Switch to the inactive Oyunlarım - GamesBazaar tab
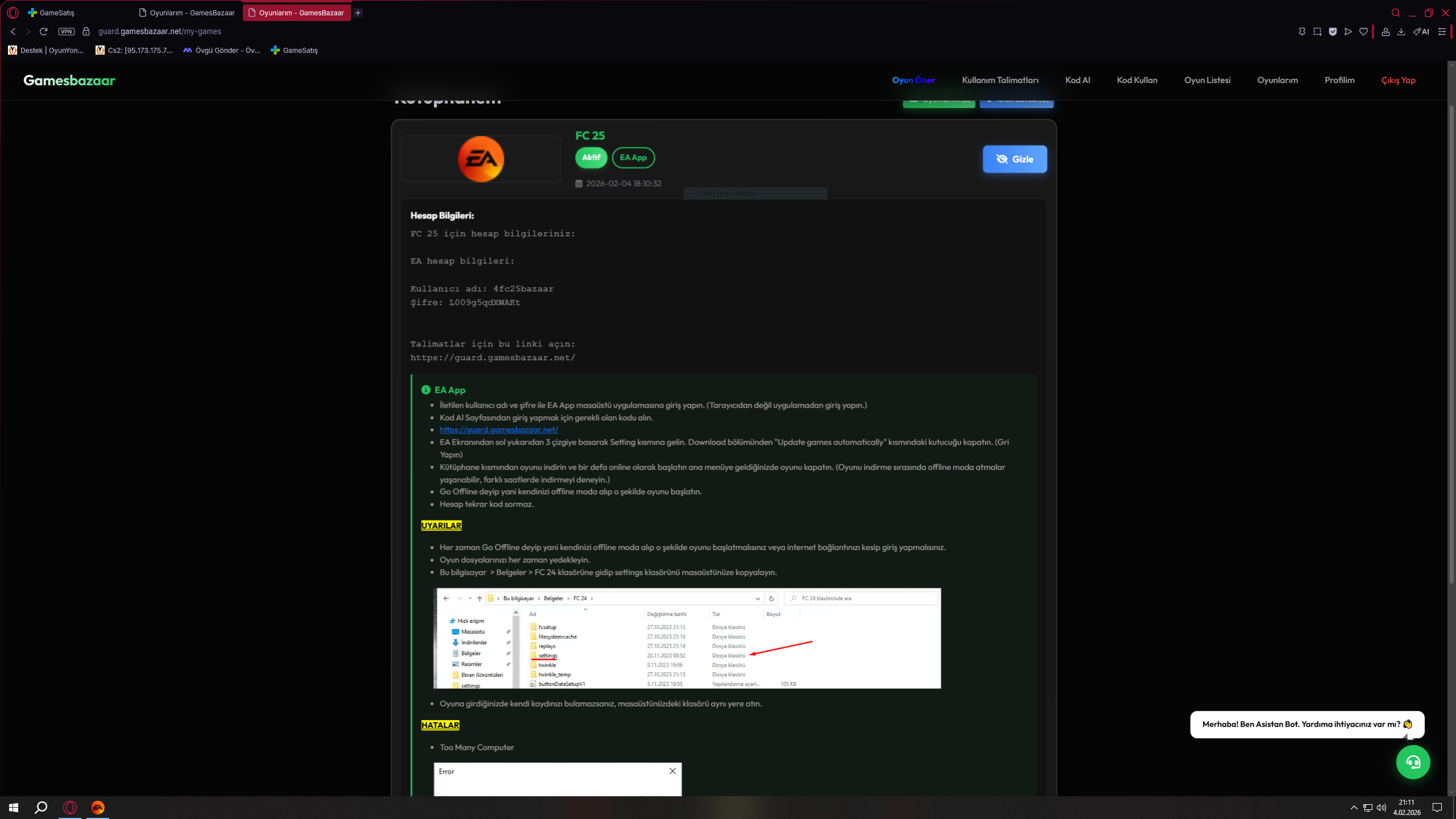 pos(187,13)
